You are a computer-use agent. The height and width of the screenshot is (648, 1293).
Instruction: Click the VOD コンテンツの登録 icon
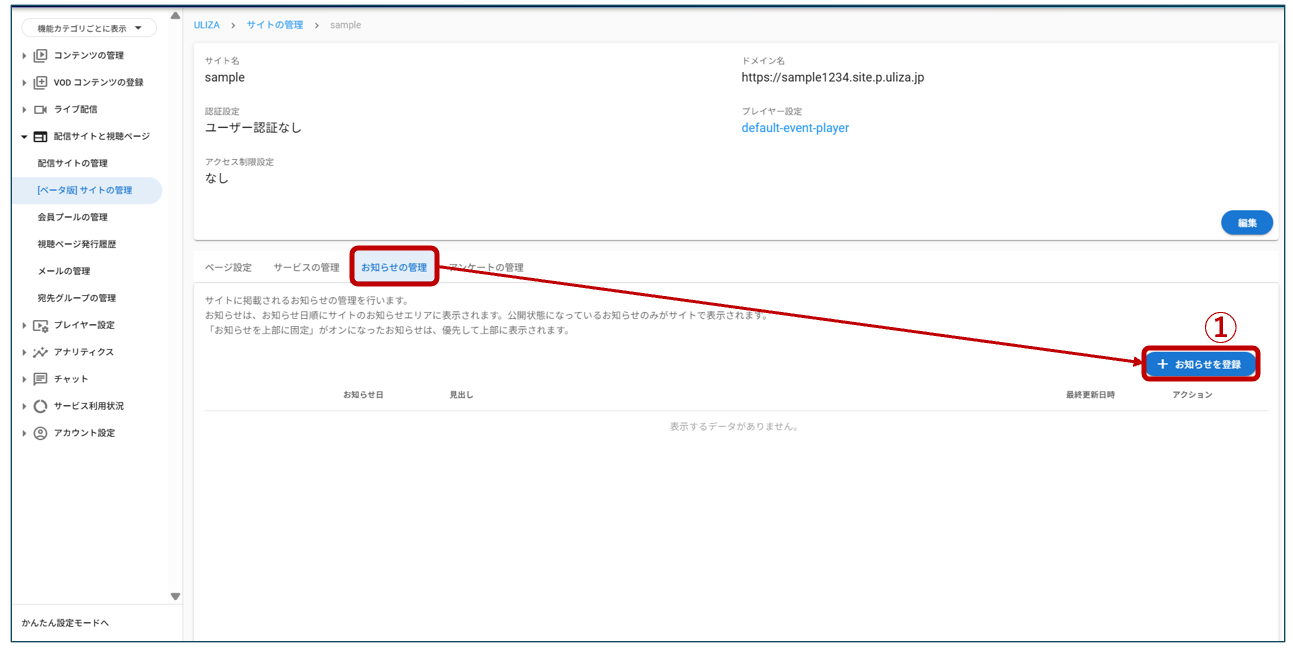pyautogui.click(x=41, y=83)
